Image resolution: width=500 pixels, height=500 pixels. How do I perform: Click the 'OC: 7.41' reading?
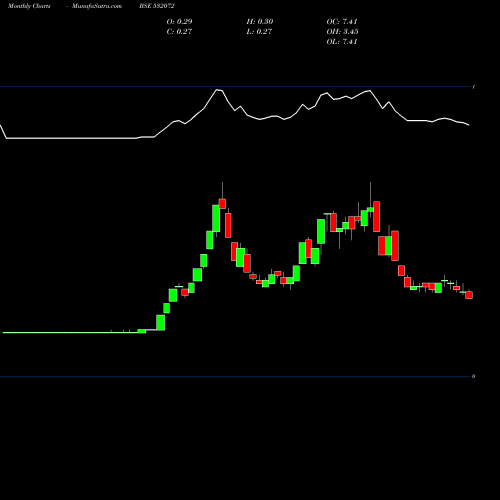(342, 22)
